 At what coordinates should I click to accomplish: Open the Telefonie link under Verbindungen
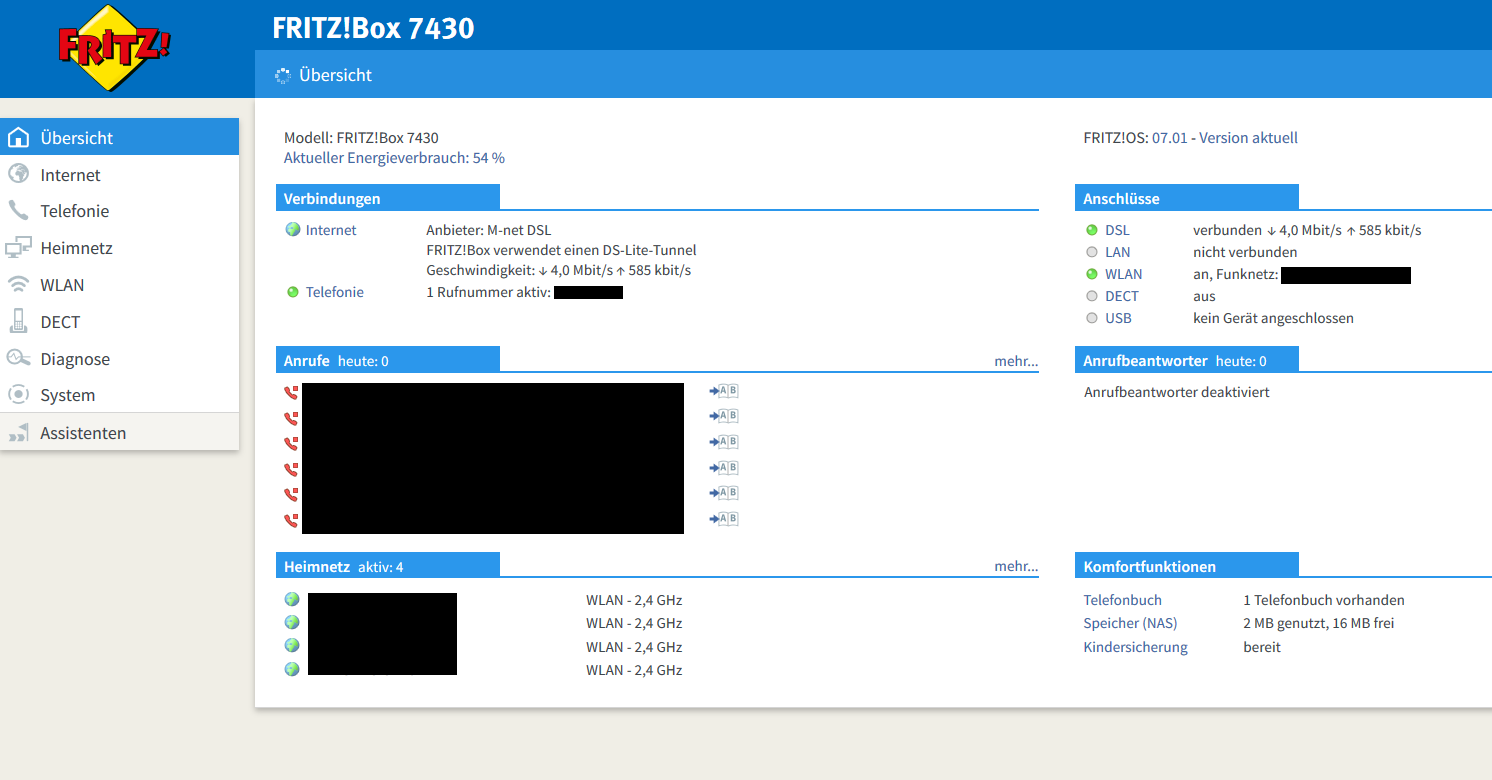[335, 292]
